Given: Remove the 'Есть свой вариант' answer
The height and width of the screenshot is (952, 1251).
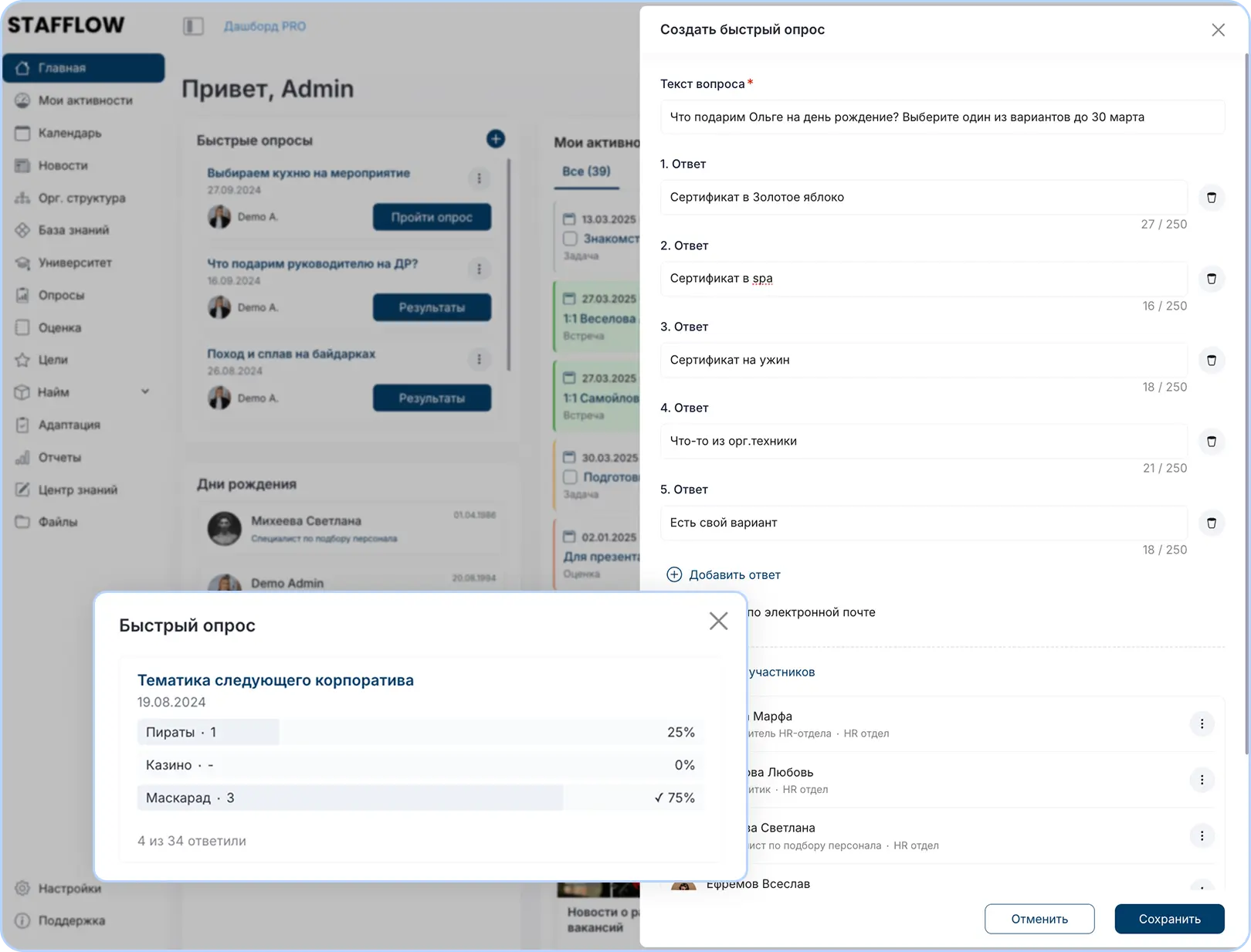Looking at the screenshot, I should [1211, 523].
